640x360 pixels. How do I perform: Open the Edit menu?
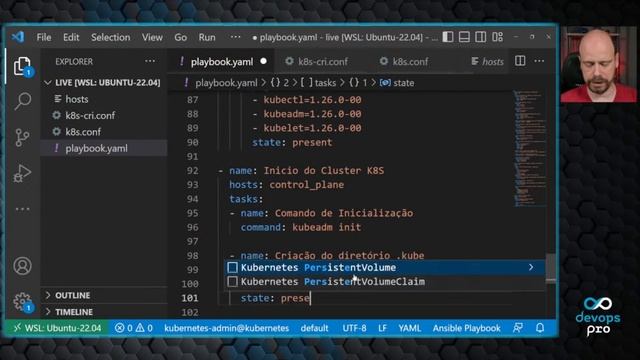point(71,37)
